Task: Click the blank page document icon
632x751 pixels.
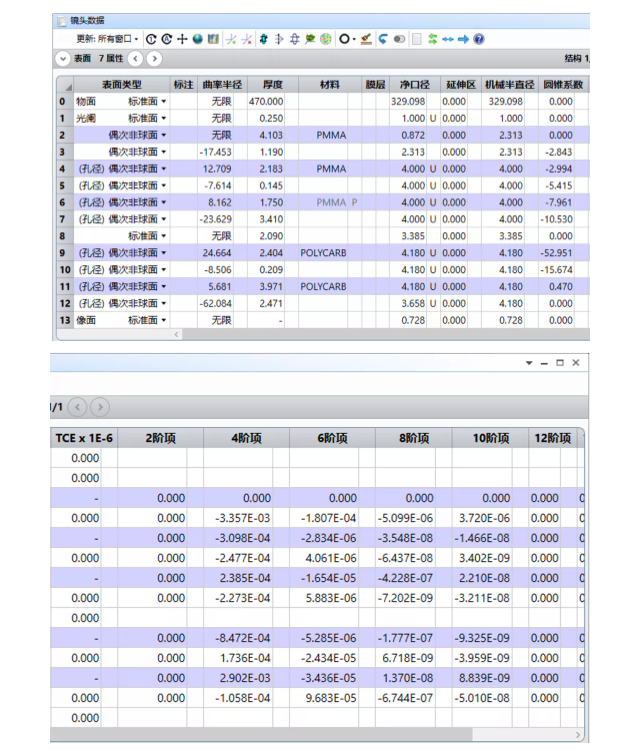Action: point(417,39)
